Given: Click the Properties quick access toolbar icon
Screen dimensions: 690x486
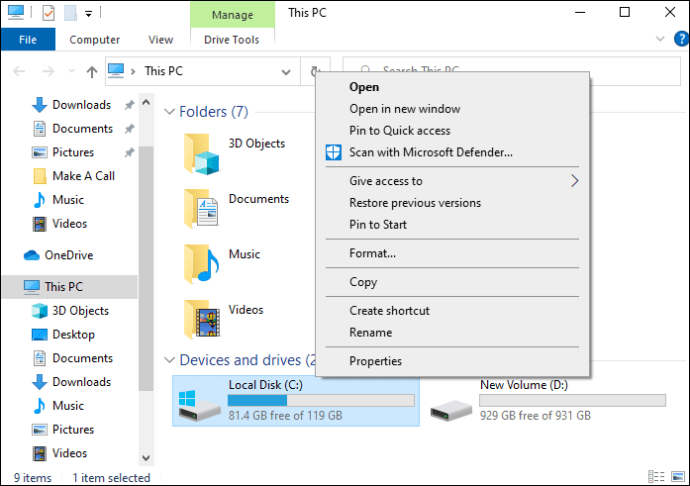Looking at the screenshot, I should click(x=48, y=13).
